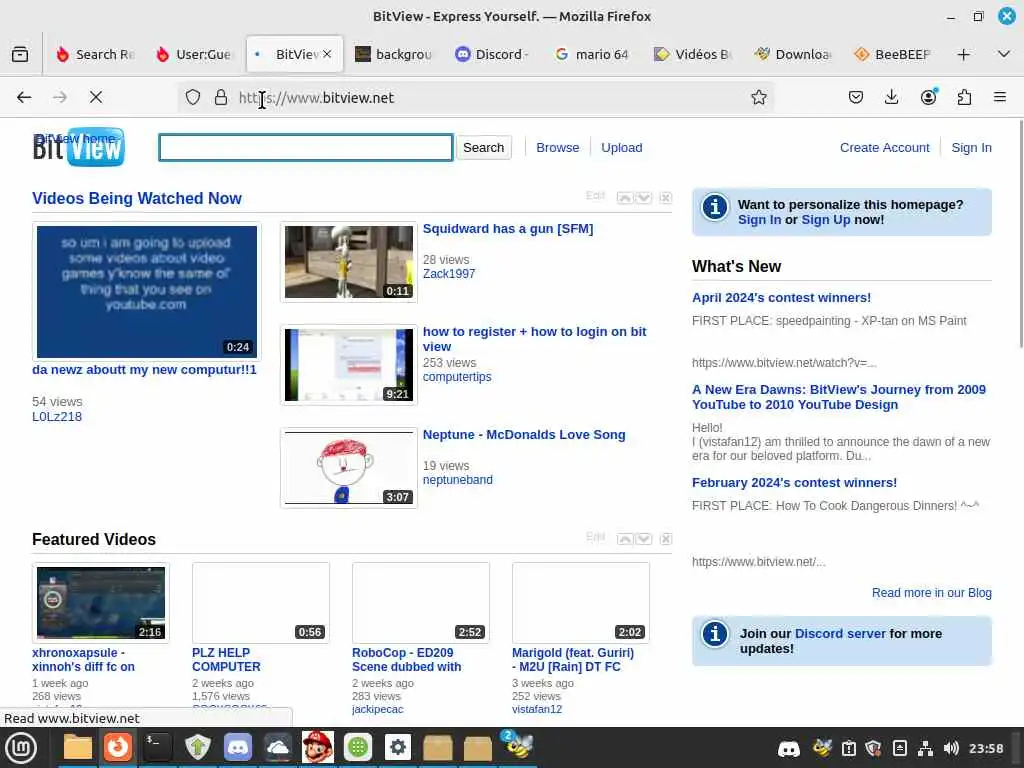Click the Firefox View icon
This screenshot has height=768, width=1024.
click(x=20, y=54)
